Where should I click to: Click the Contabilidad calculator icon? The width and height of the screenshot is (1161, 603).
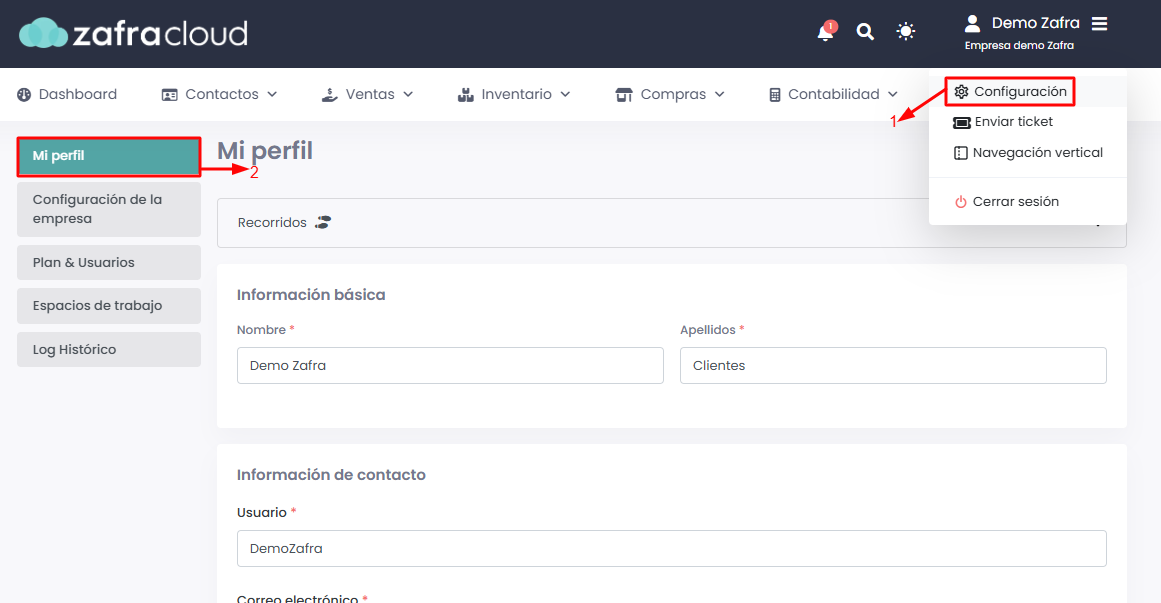(x=774, y=95)
